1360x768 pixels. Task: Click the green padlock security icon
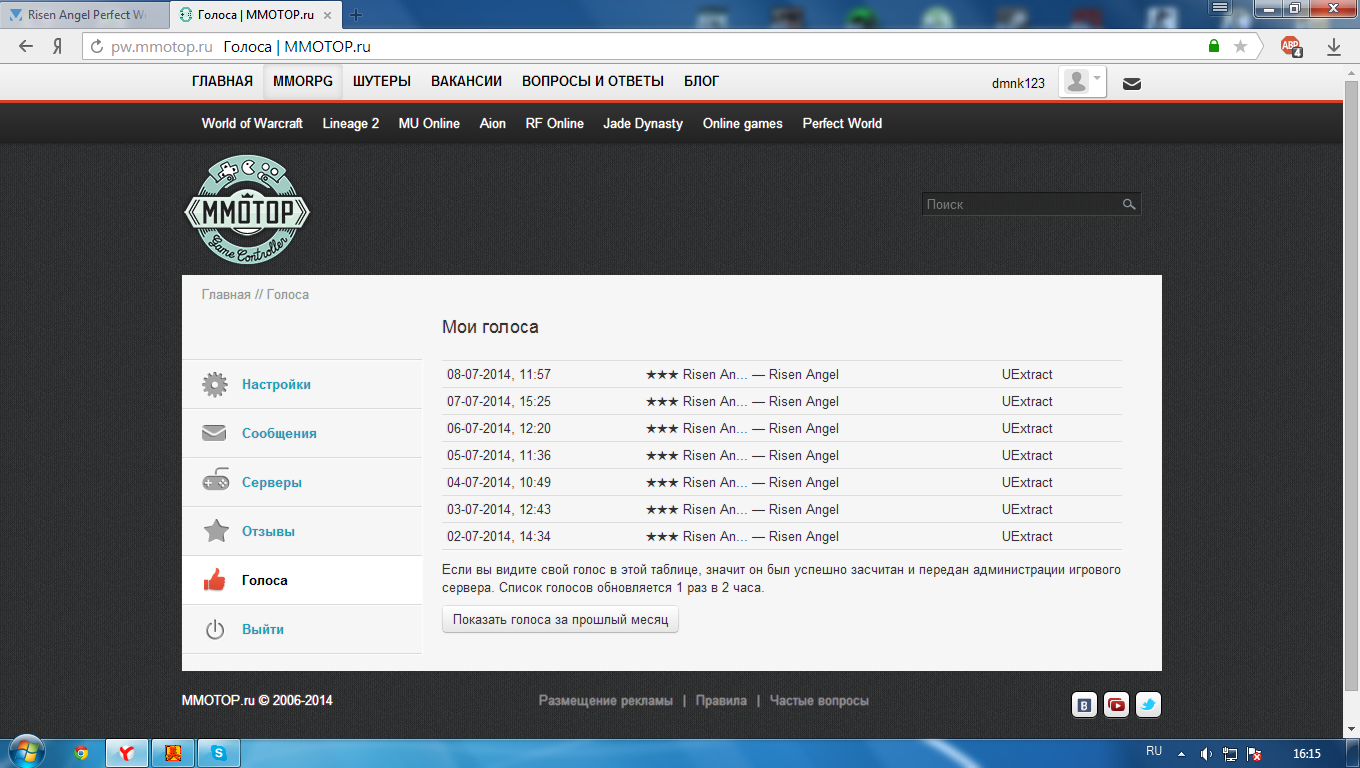pos(1214,46)
